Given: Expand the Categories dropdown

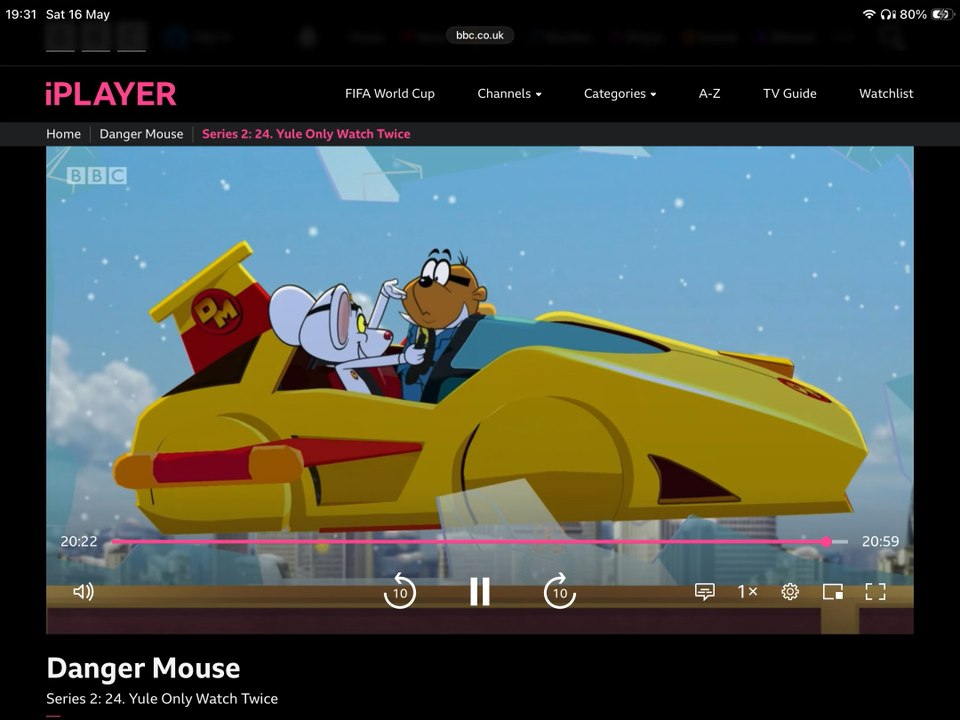Looking at the screenshot, I should 620,94.
